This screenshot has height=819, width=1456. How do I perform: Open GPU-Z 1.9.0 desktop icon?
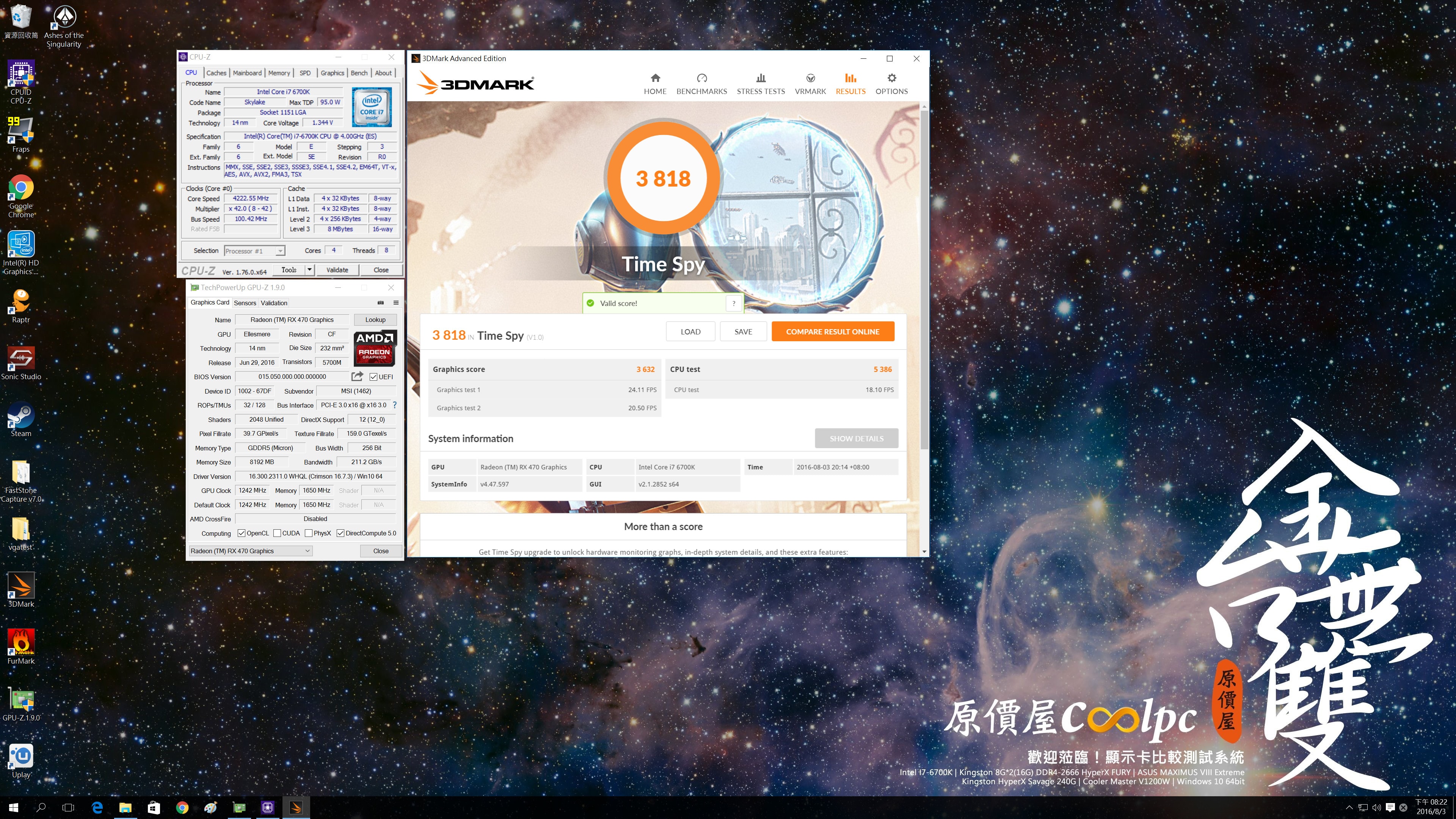(21, 704)
